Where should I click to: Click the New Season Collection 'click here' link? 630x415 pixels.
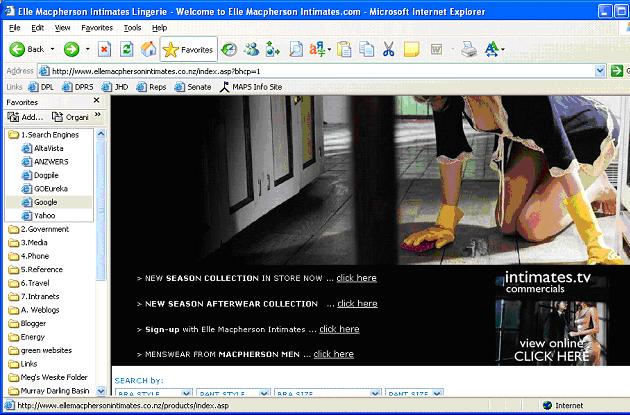click(356, 278)
